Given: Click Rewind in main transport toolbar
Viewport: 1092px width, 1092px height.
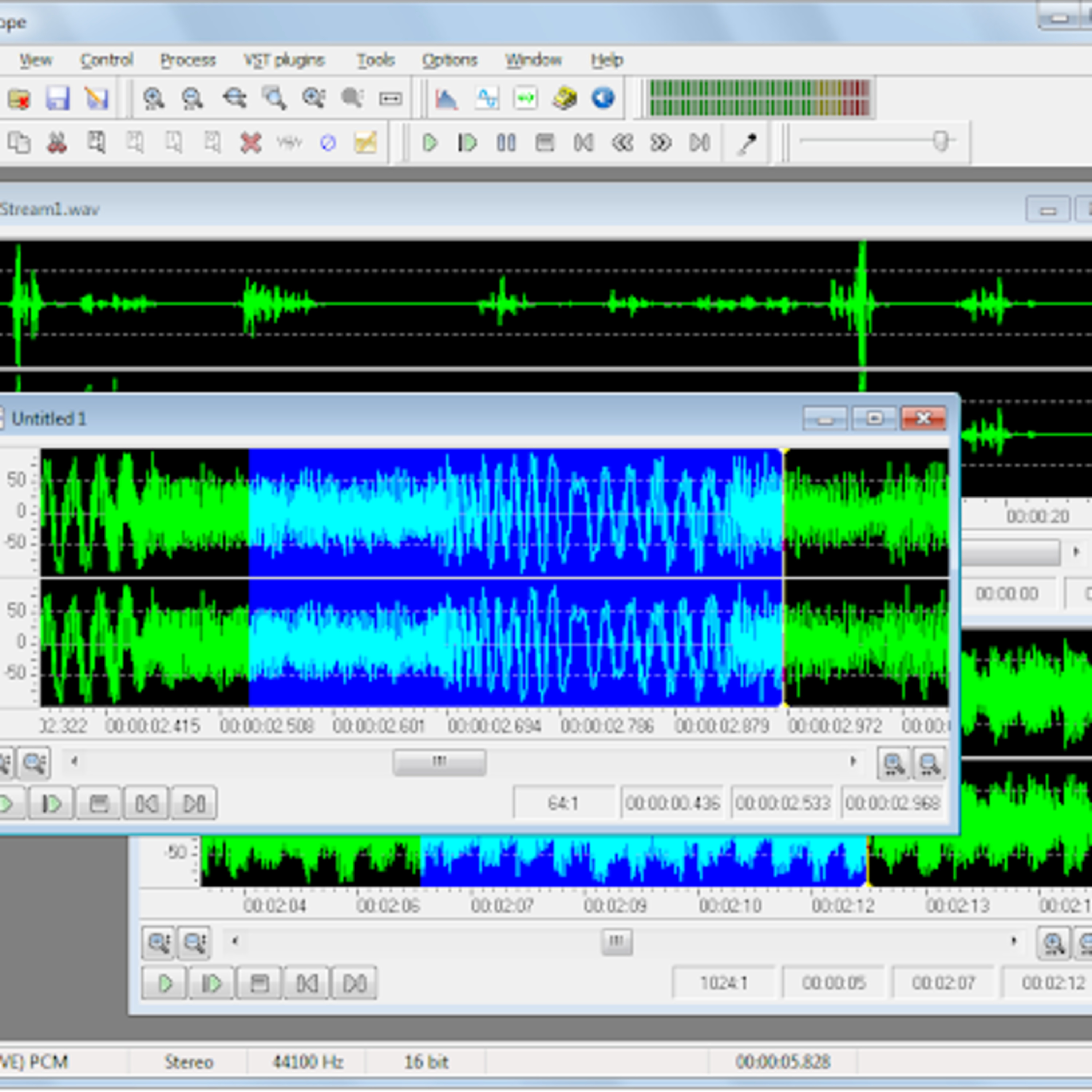Looking at the screenshot, I should tap(622, 142).
